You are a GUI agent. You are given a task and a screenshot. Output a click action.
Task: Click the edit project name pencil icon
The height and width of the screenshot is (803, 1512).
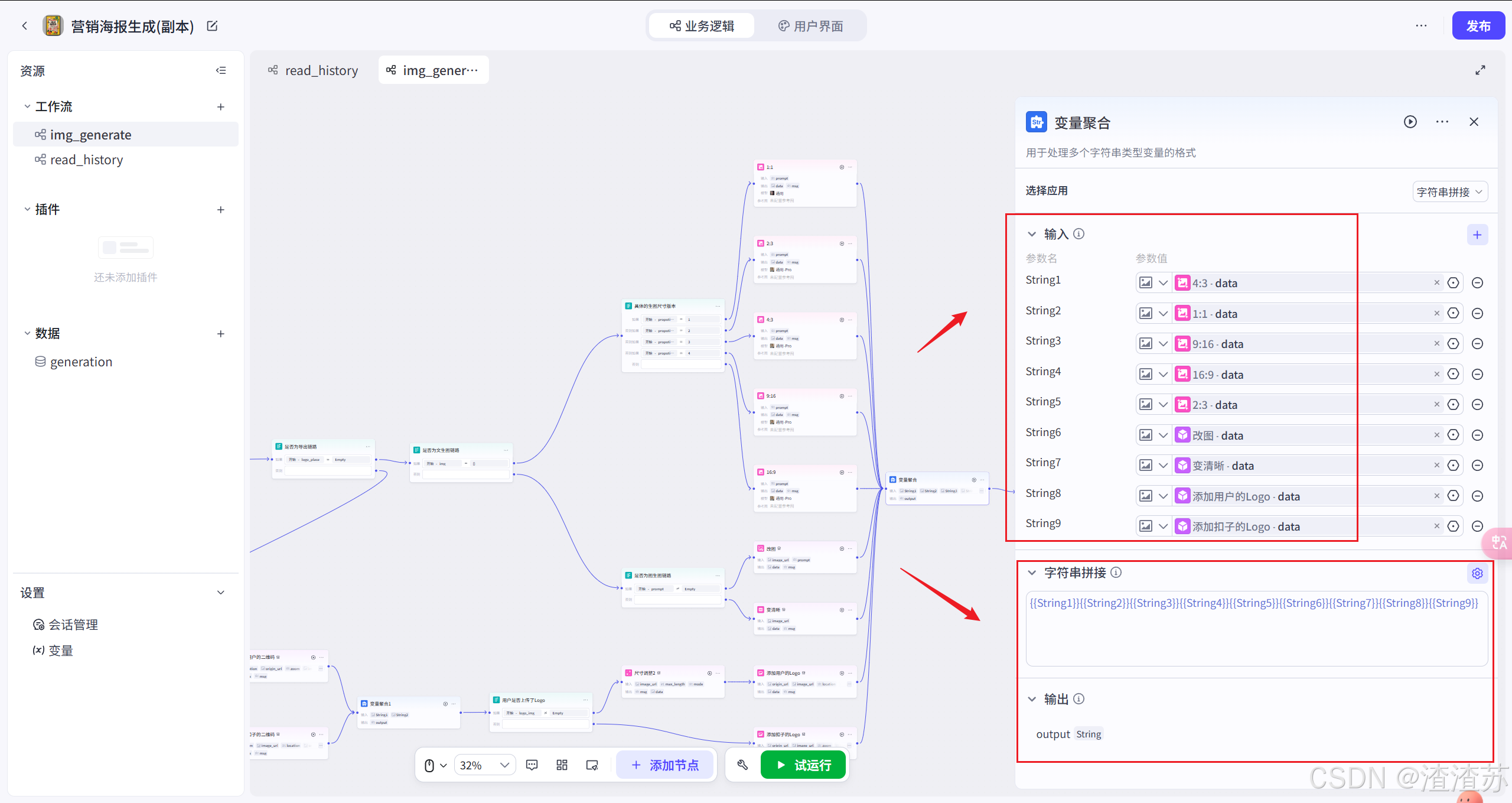click(x=212, y=26)
